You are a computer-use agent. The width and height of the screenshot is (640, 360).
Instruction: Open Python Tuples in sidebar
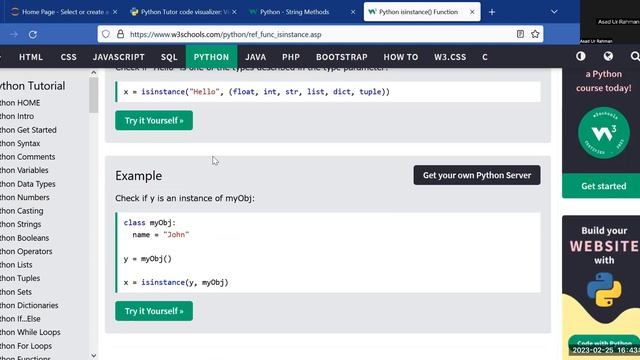pos(20,278)
